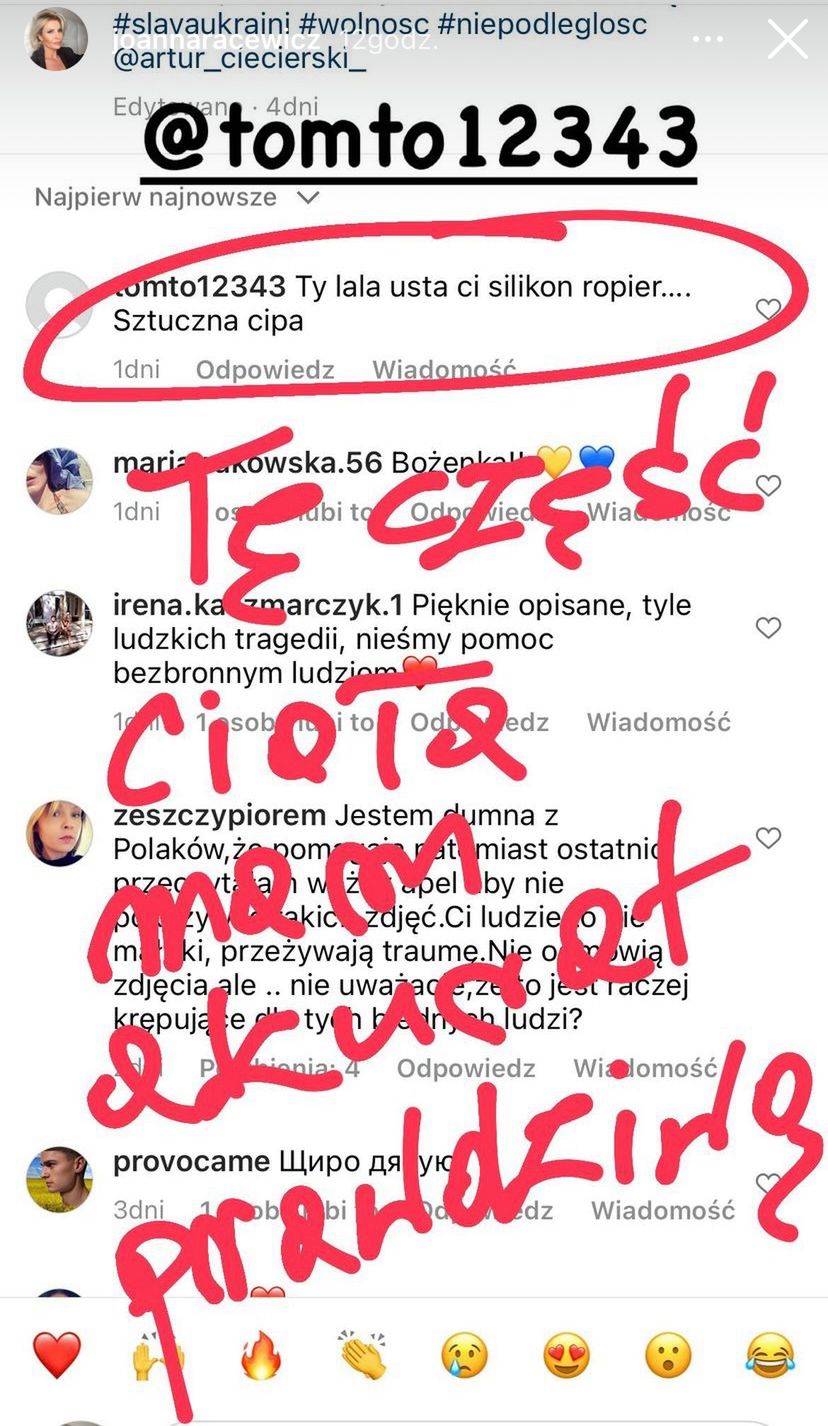Expand the Najpierw najnowsze sort dropdown
This screenshot has width=828, height=1426.
click(x=177, y=197)
